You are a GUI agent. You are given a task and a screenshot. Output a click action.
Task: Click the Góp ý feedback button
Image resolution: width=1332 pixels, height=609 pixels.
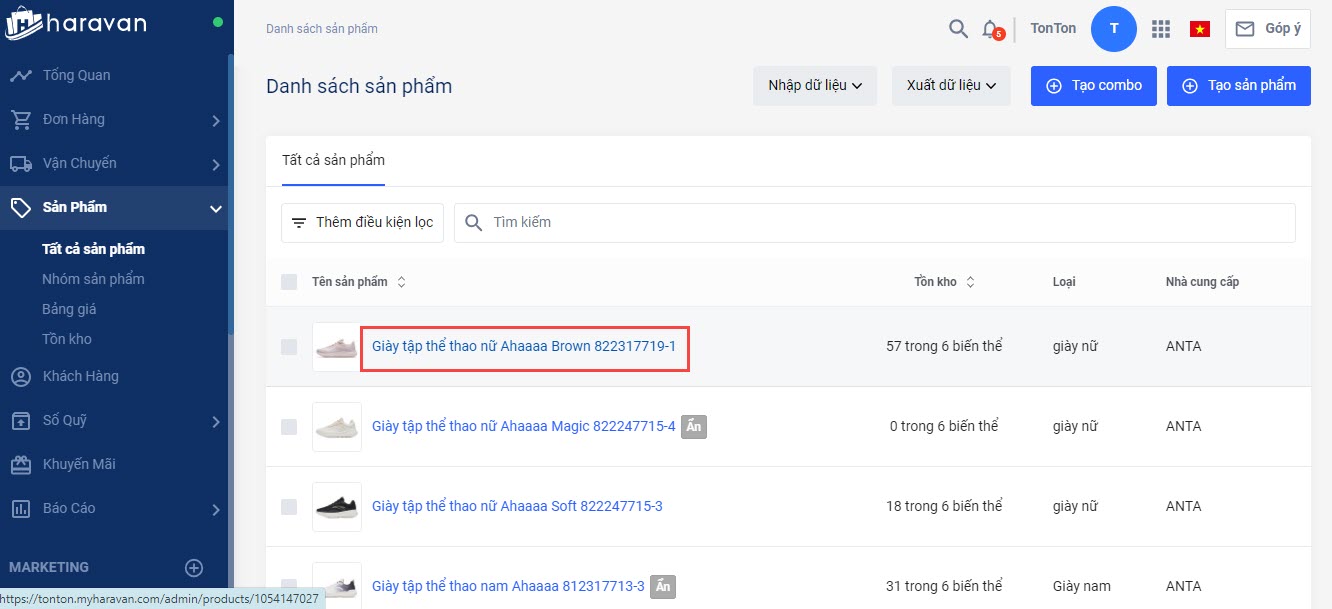[x=1268, y=29]
